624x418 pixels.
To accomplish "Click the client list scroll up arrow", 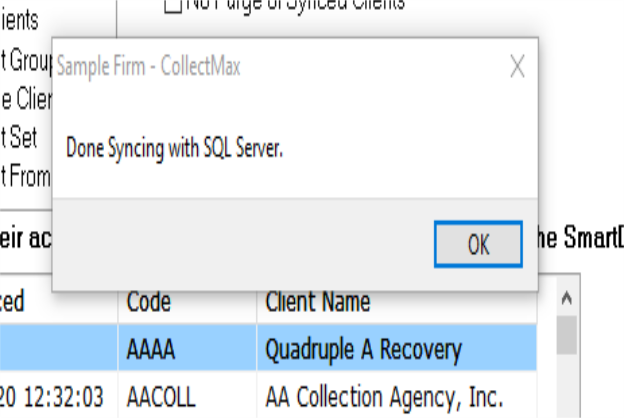I will coord(567,300).
